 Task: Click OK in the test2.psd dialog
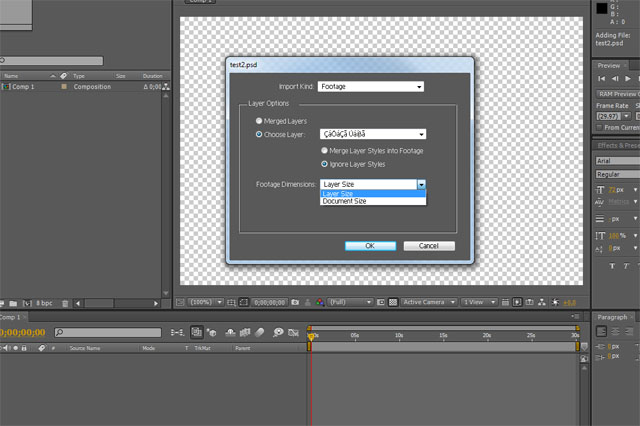tap(370, 246)
